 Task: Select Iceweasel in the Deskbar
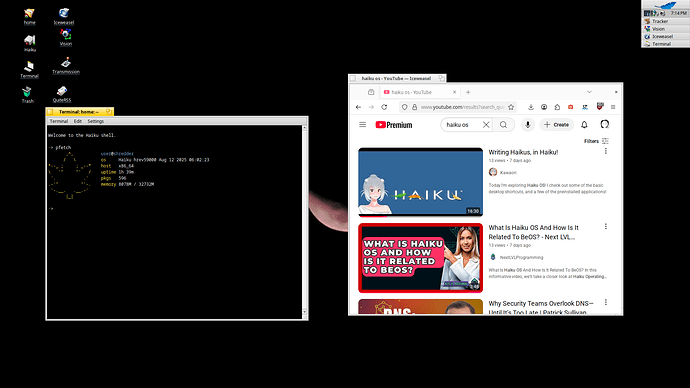pyautogui.click(x=665, y=37)
